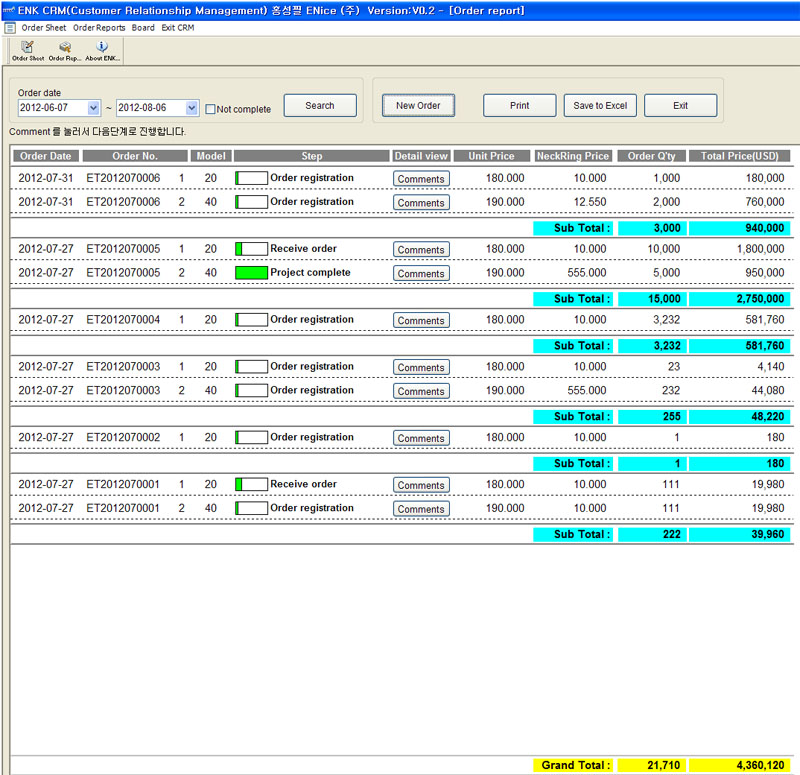Click the Step column header
The image size is (800, 775).
pyautogui.click(x=312, y=156)
